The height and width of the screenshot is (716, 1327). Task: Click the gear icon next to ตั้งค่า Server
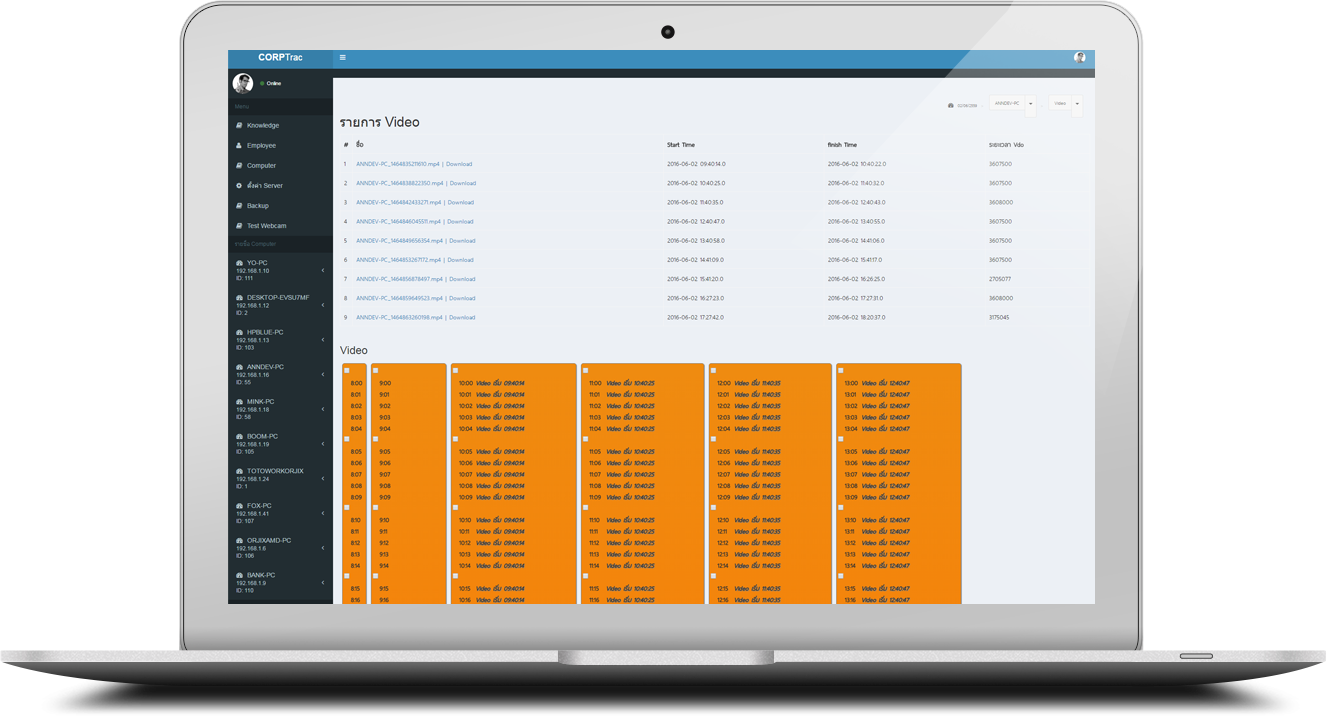point(239,186)
